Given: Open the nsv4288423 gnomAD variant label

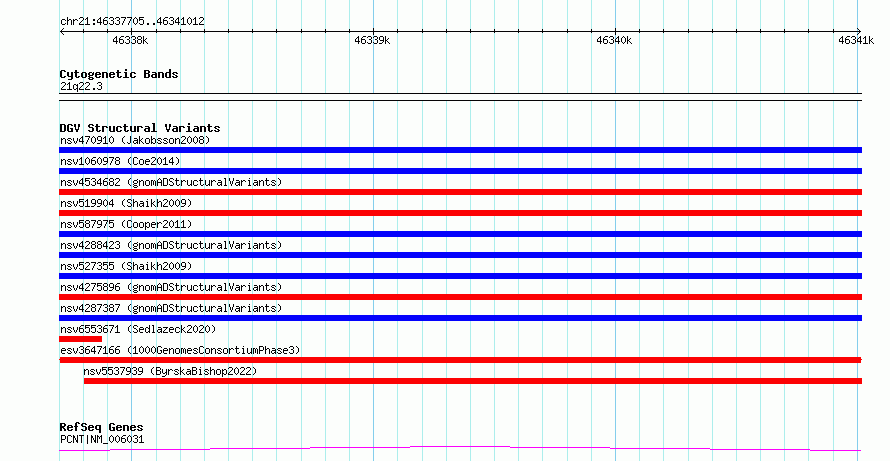Looking at the screenshot, I should pyautogui.click(x=171, y=245).
